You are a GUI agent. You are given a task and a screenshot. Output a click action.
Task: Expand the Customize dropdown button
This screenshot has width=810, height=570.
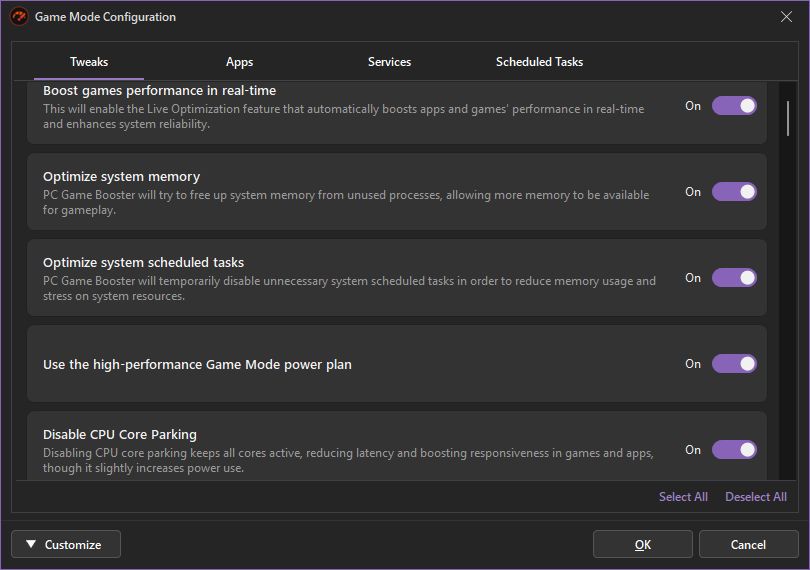pyautogui.click(x=66, y=544)
